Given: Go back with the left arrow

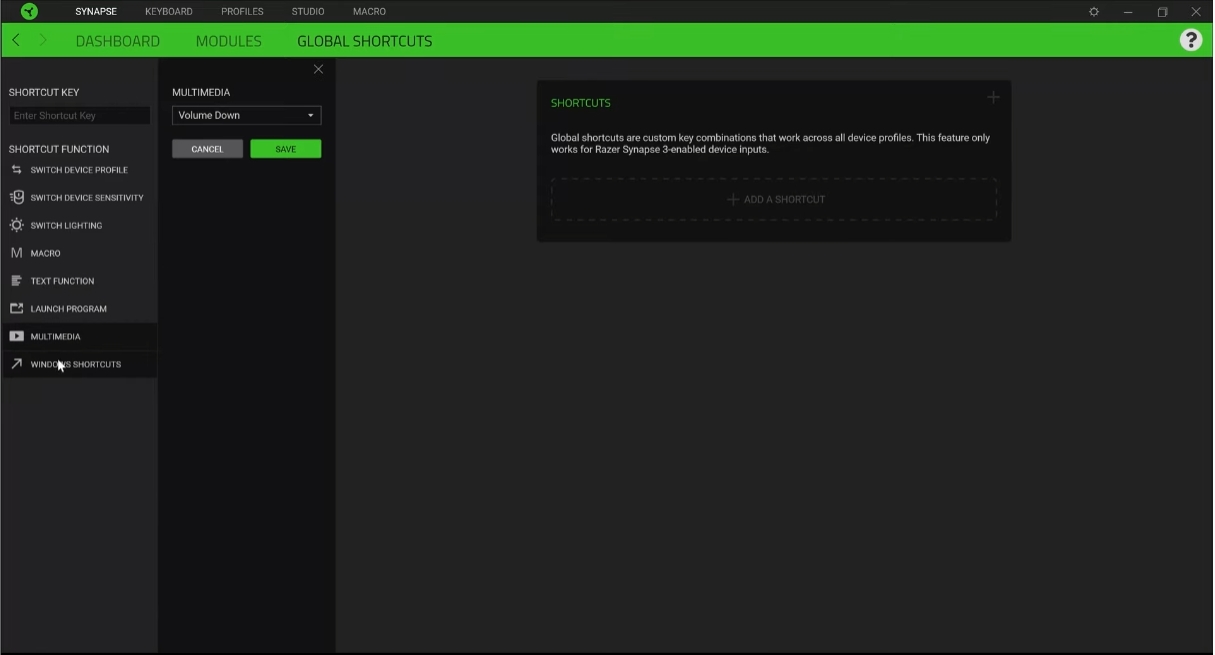Looking at the screenshot, I should 16,40.
